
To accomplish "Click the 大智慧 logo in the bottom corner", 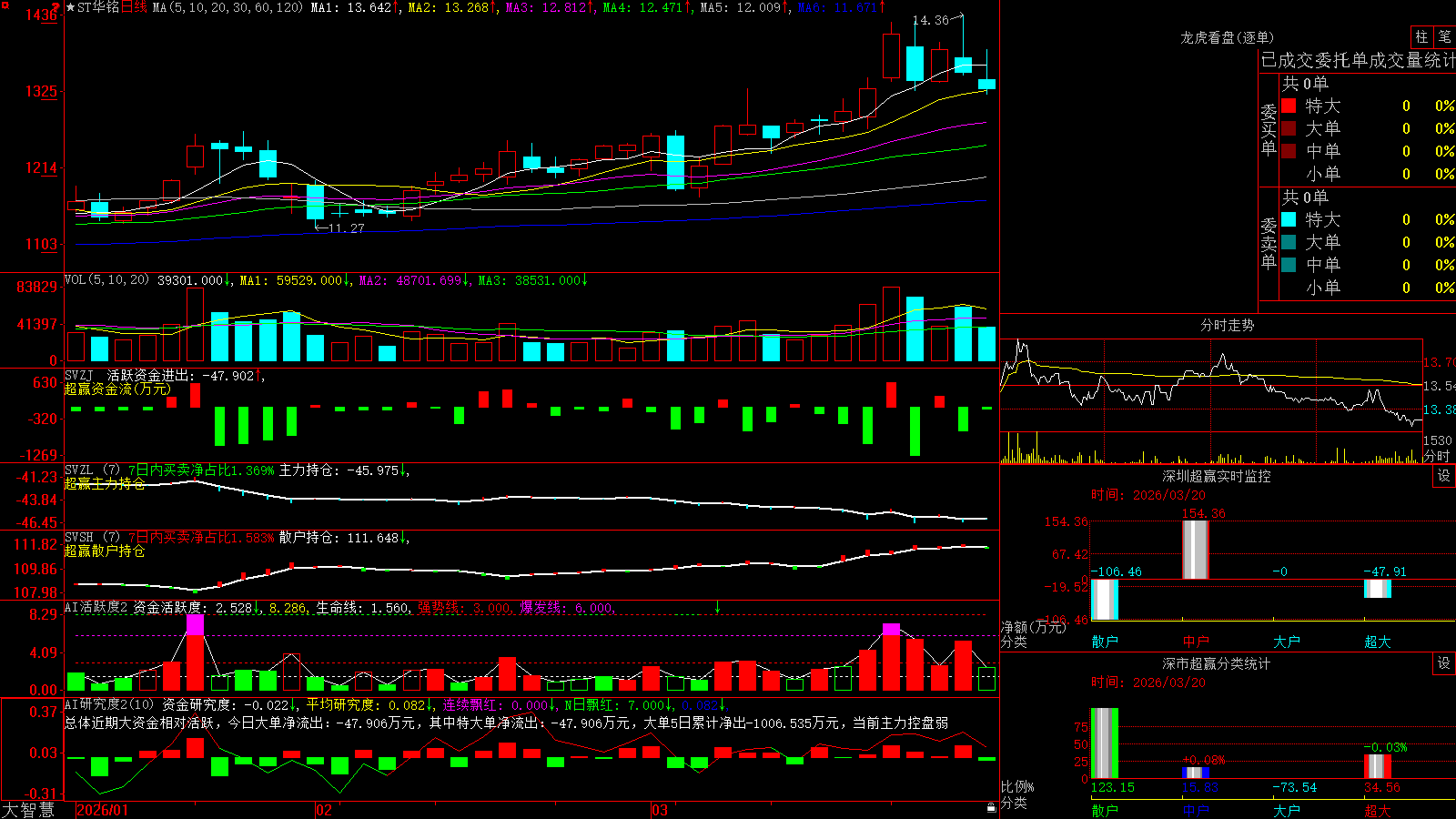I will (28, 810).
